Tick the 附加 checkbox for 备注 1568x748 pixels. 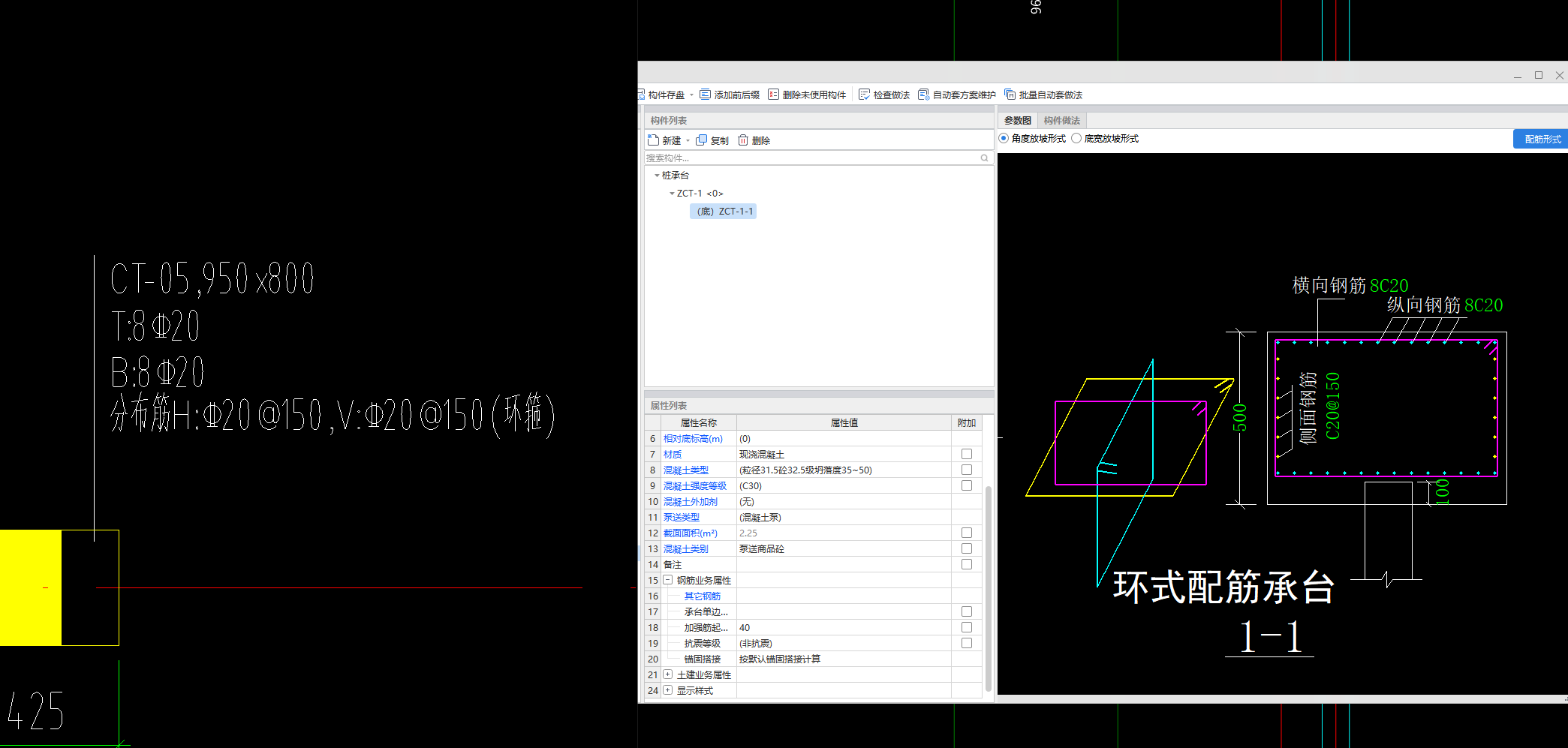pyautogui.click(x=967, y=564)
